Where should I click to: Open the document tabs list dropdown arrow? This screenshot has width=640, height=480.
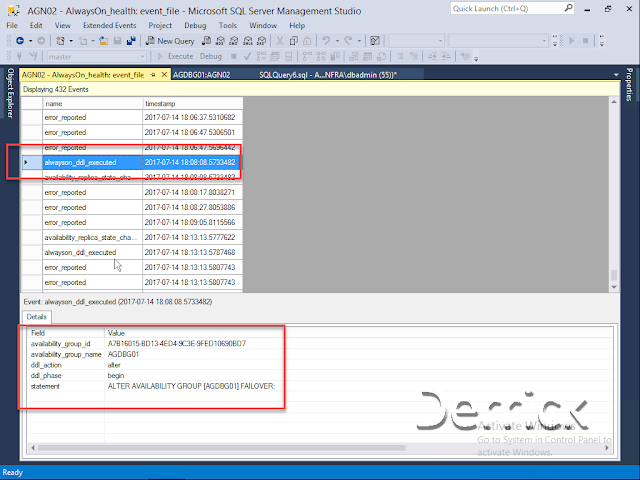[x=616, y=75]
